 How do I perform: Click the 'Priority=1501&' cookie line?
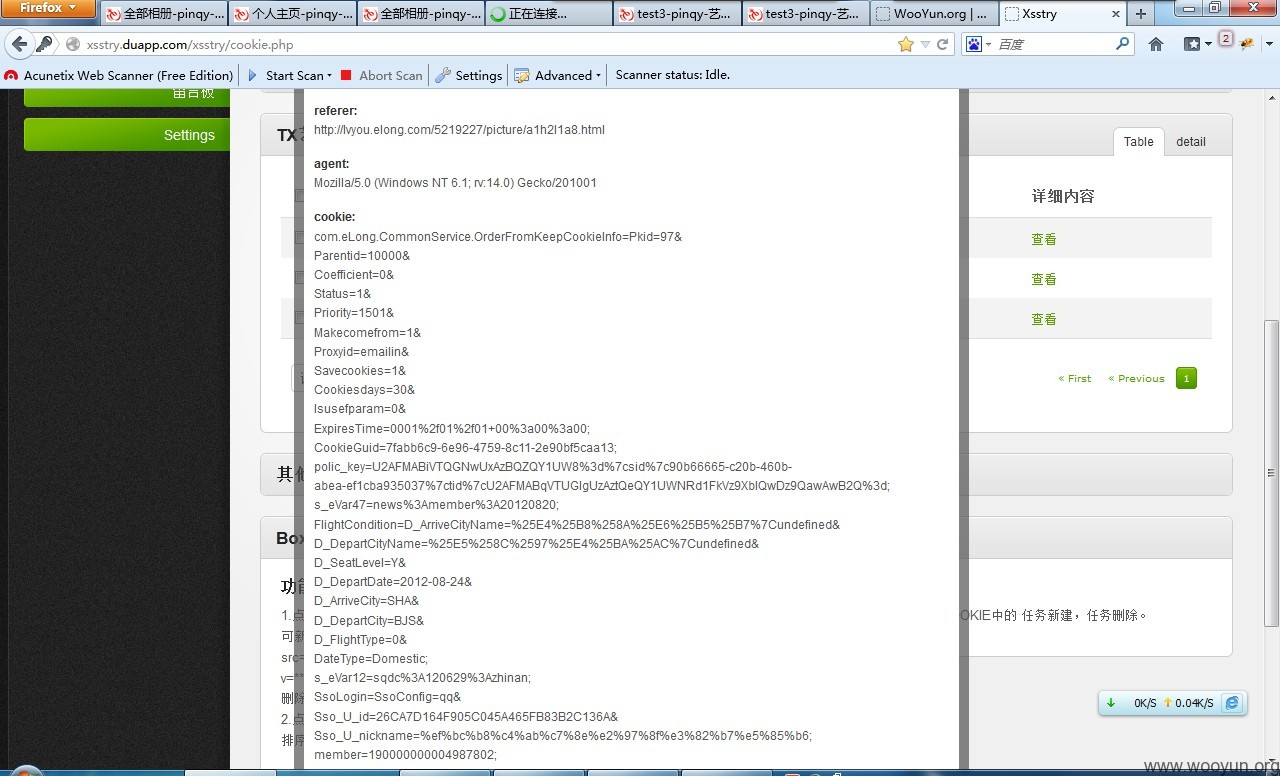point(354,313)
